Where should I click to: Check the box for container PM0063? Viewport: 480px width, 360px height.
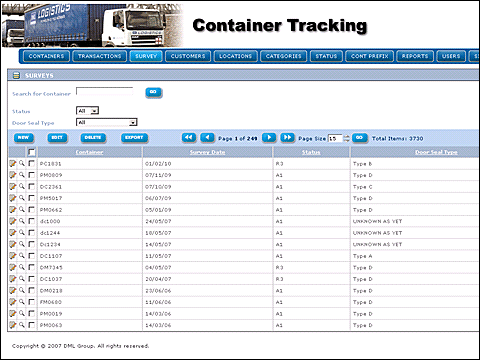click(32, 325)
